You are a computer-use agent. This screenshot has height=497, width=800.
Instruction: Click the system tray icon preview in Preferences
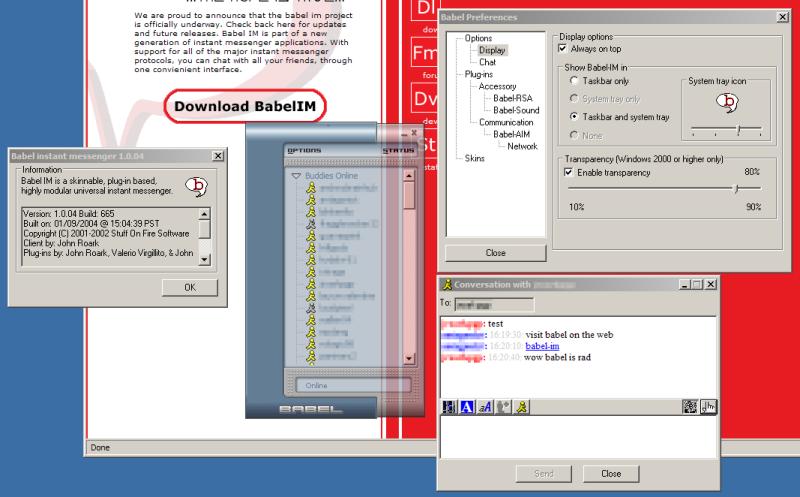pyautogui.click(x=727, y=103)
